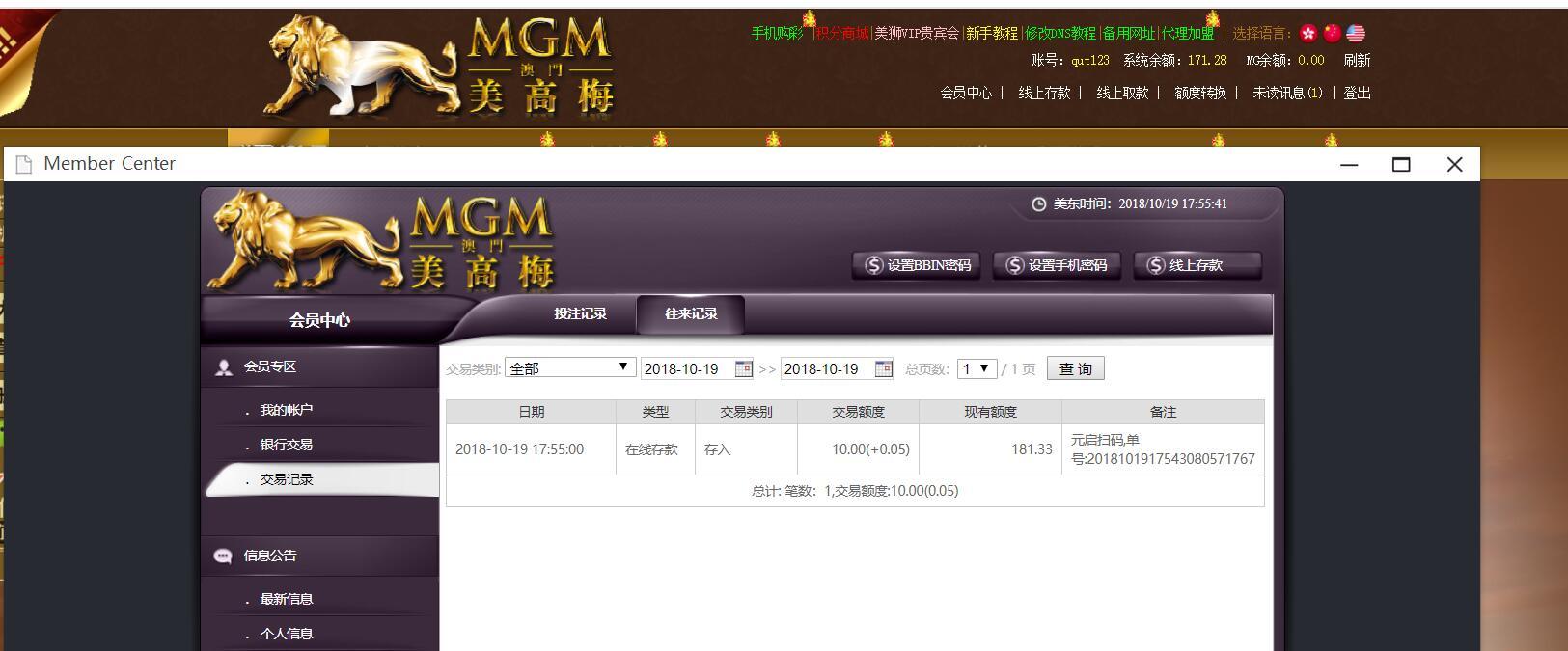This screenshot has width=1568, height=651.
Task: Click the 存入 transaction category cell
Action: click(x=746, y=449)
